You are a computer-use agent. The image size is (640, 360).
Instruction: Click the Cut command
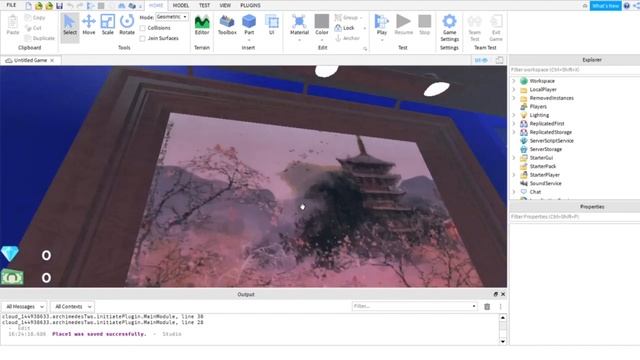point(33,28)
